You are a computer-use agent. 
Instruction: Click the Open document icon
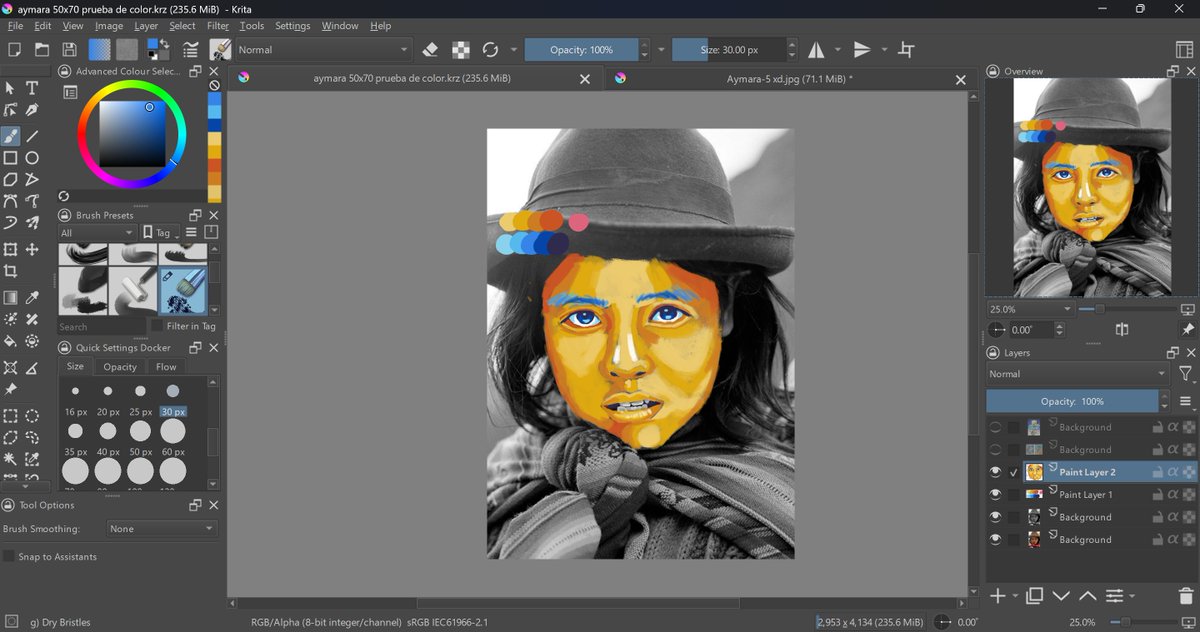pyautogui.click(x=42, y=49)
